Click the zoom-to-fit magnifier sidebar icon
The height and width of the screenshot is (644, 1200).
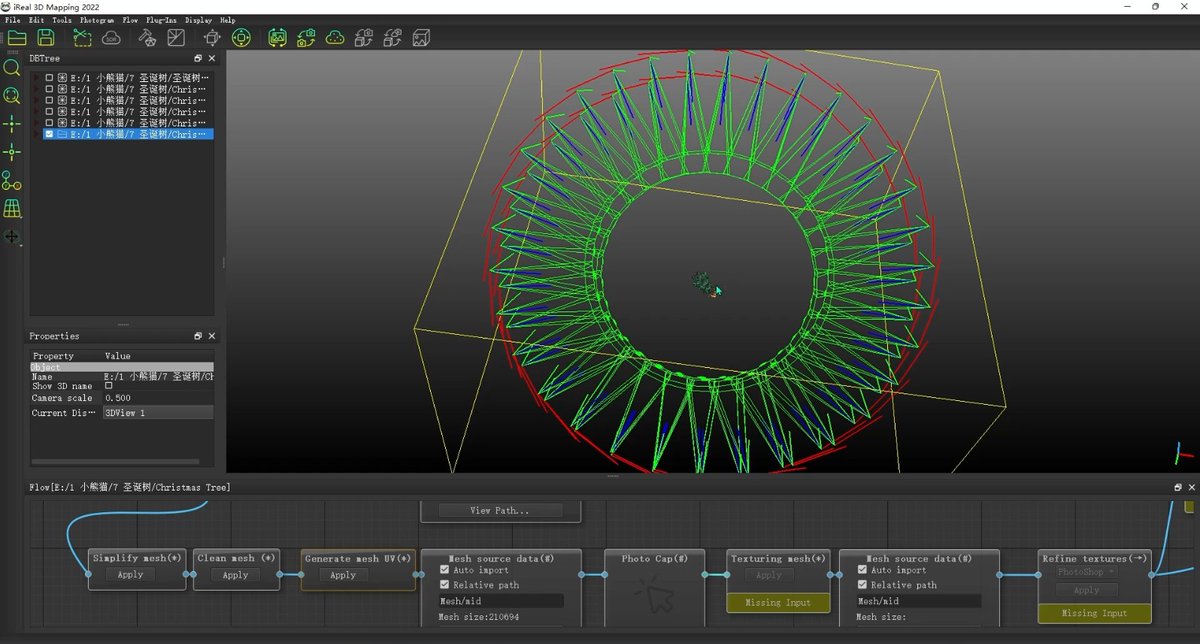[x=12, y=96]
